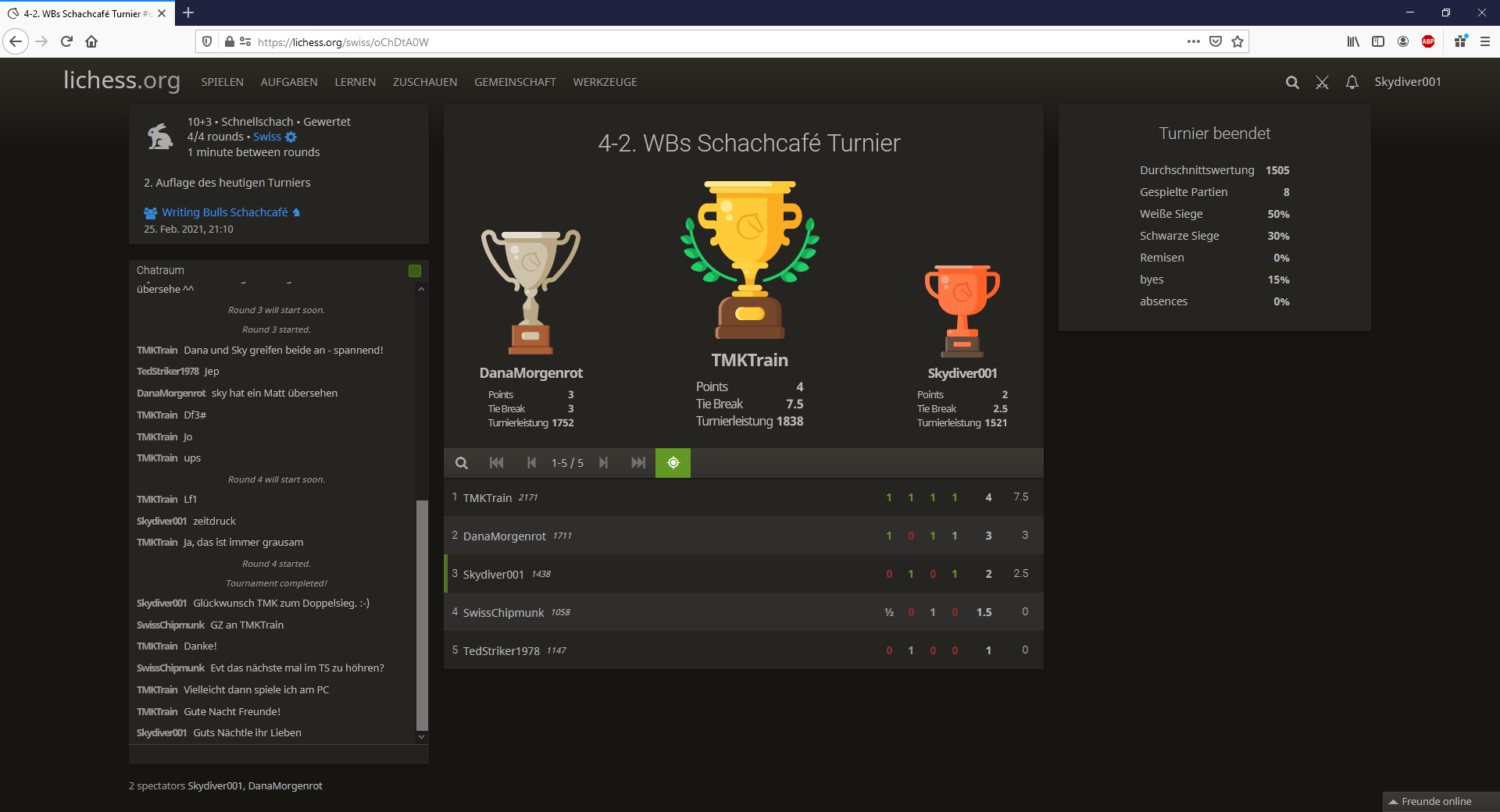Click the Swiss tournament type link
This screenshot has width=1500, height=812.
pos(266,137)
